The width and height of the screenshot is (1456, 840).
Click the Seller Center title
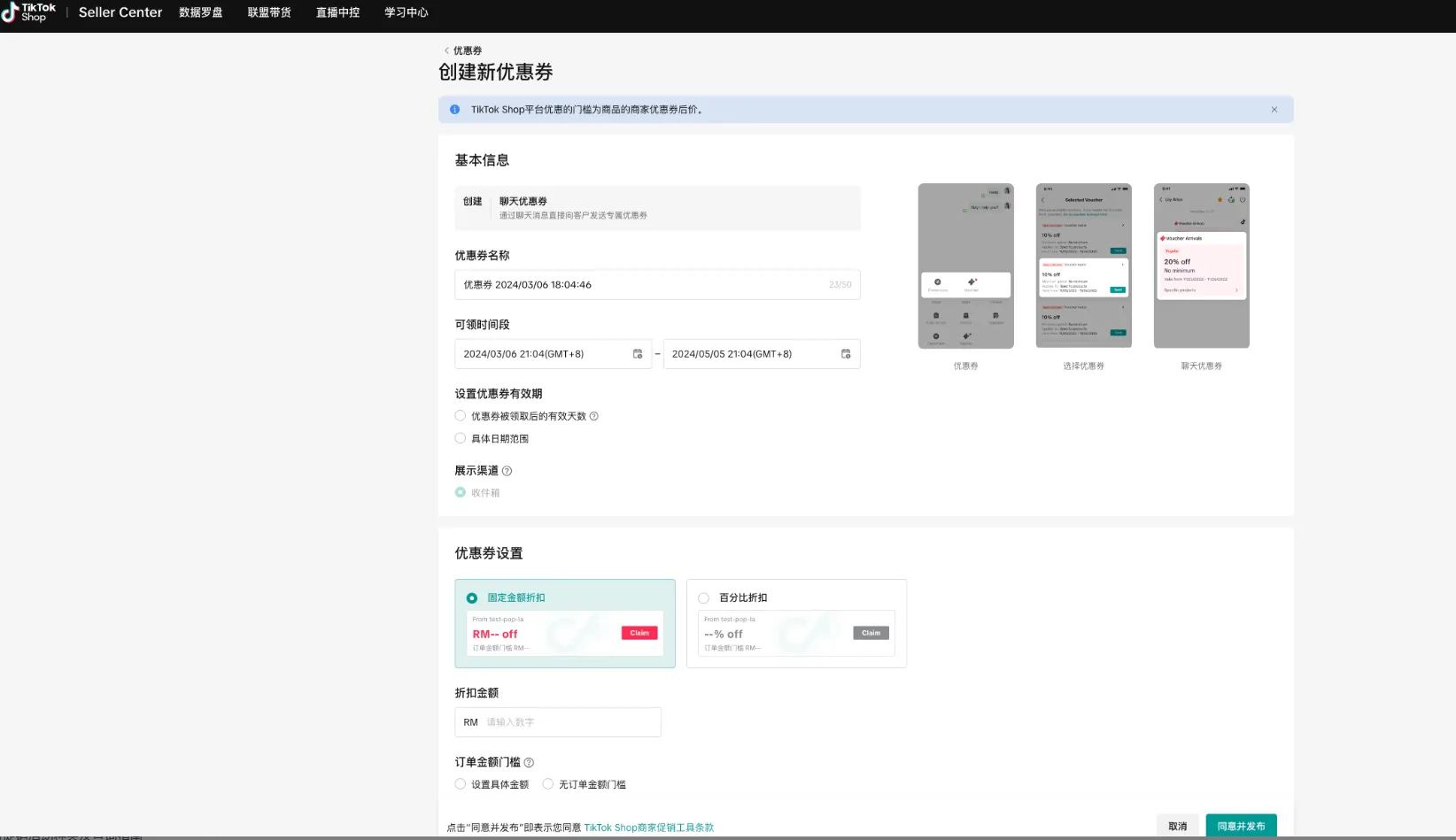[120, 12]
